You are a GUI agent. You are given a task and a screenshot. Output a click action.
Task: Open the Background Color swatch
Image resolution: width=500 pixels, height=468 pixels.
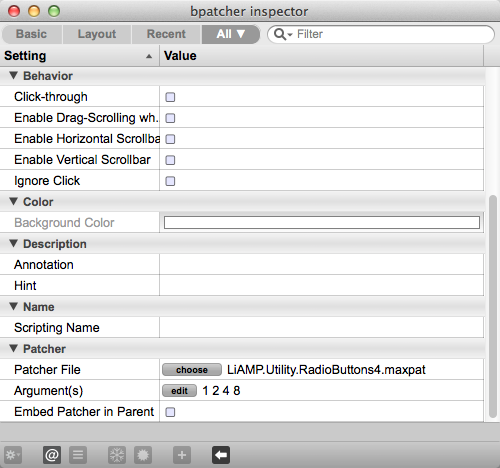pos(322,223)
